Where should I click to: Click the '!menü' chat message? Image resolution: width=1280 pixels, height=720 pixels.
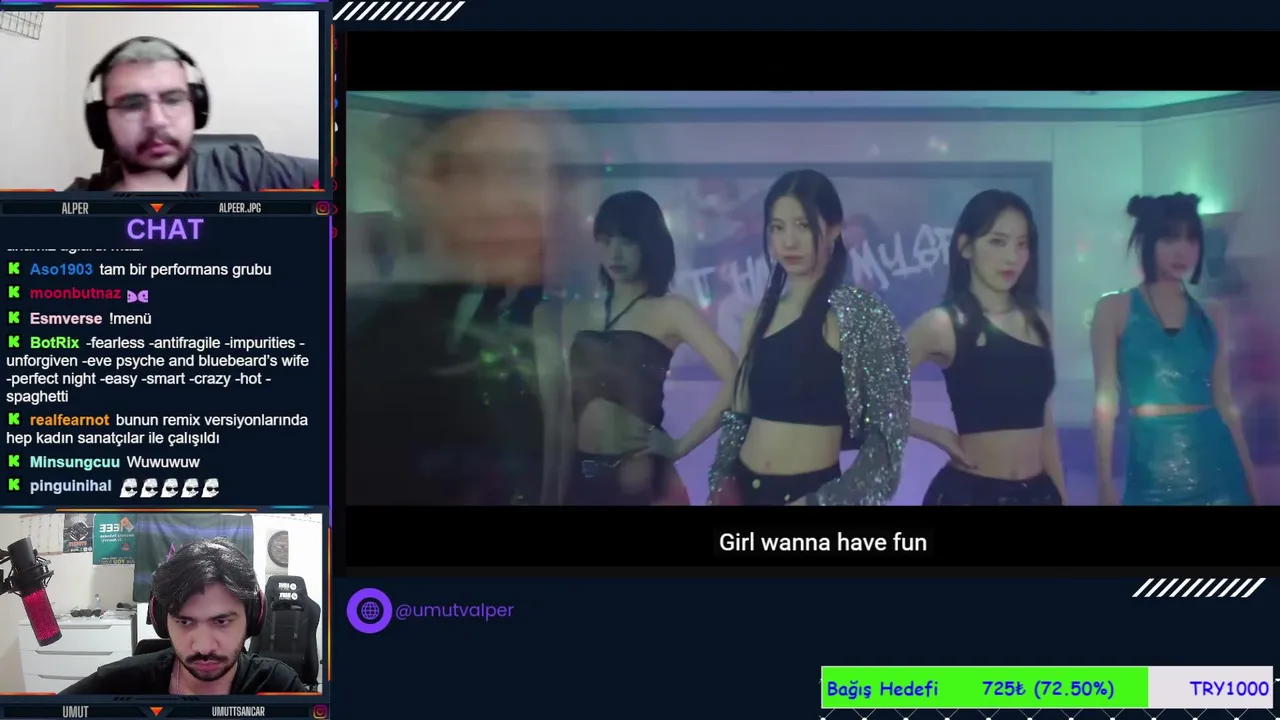130,318
